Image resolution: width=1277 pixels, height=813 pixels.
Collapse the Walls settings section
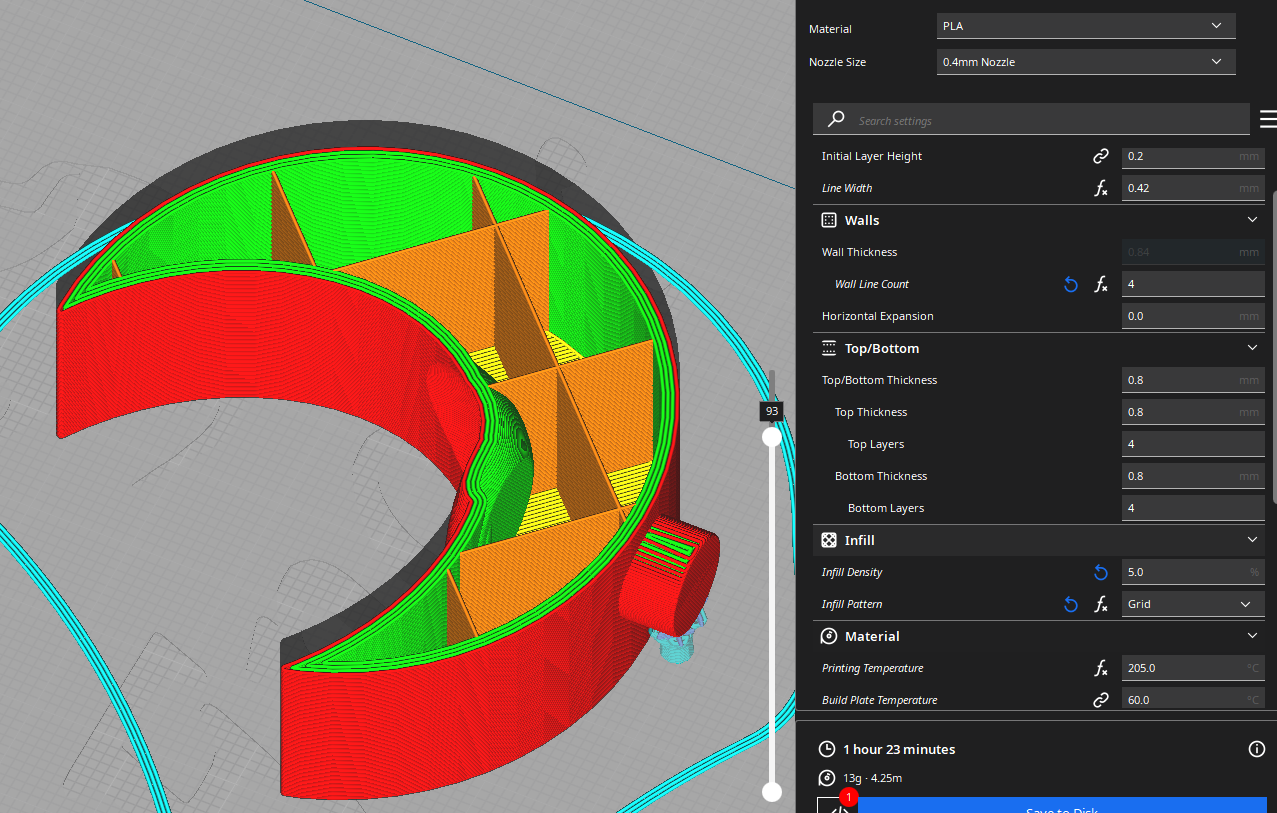click(x=1252, y=220)
